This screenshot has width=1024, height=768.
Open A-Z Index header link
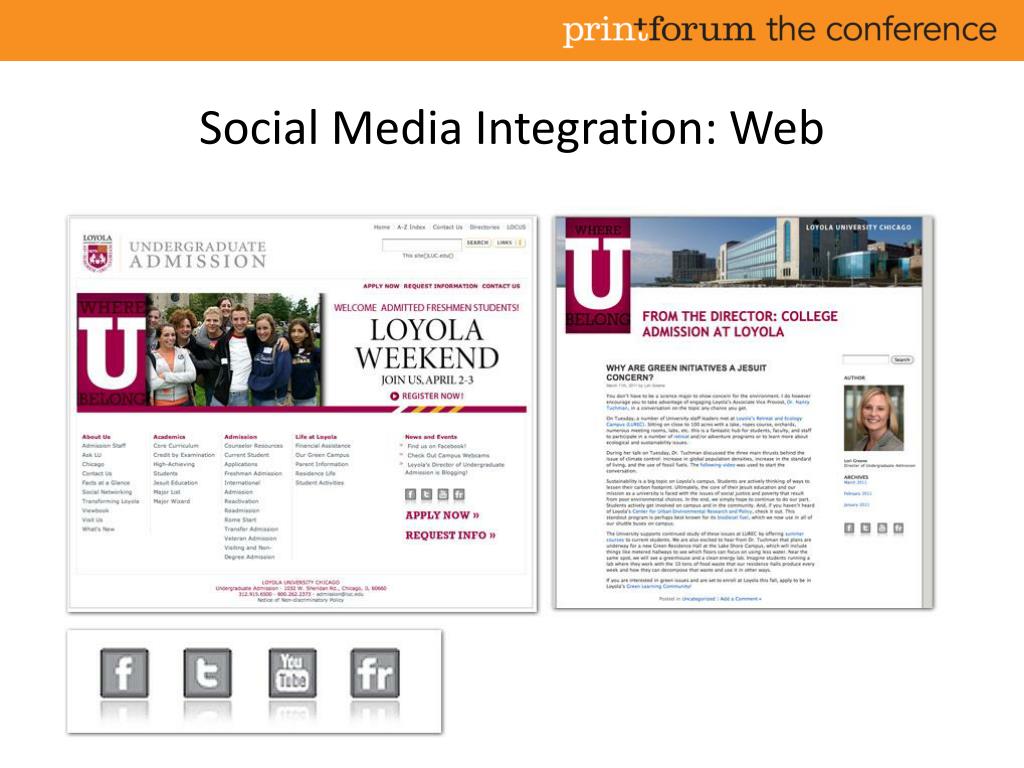click(411, 227)
